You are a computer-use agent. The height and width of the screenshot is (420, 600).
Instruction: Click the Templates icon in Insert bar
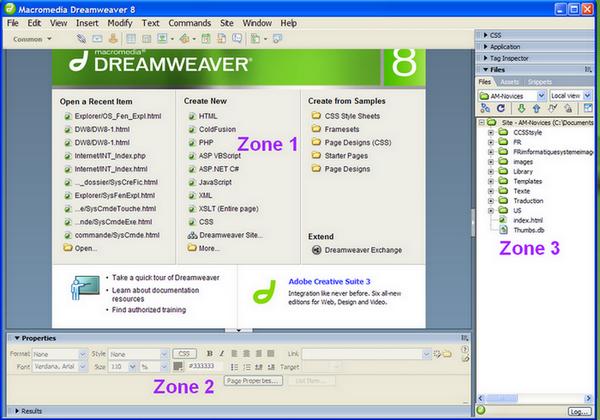click(255, 39)
